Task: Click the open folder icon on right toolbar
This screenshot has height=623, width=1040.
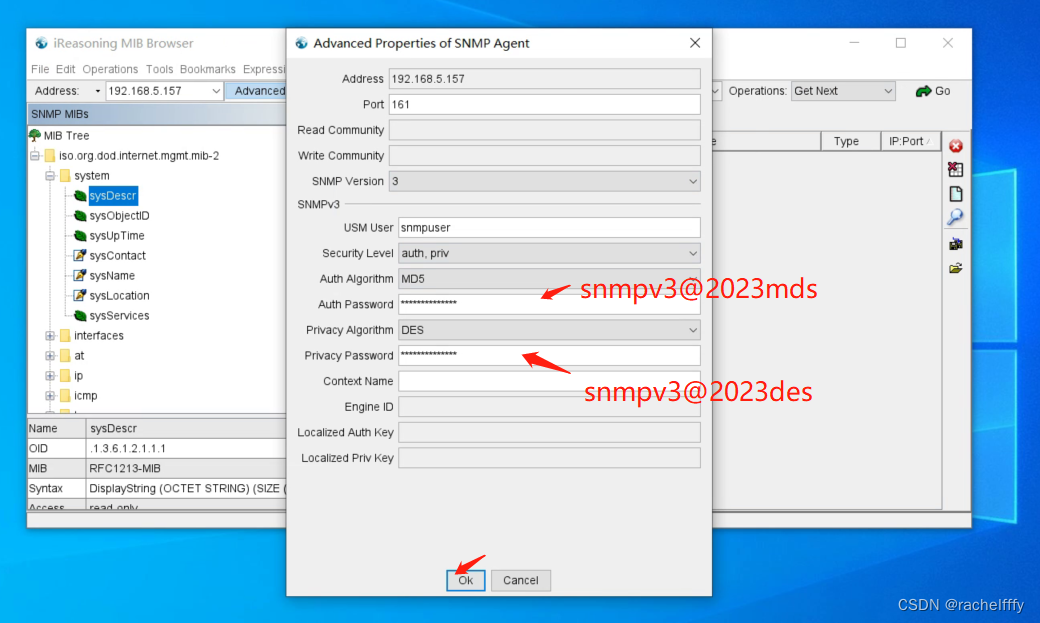Action: pos(956,267)
